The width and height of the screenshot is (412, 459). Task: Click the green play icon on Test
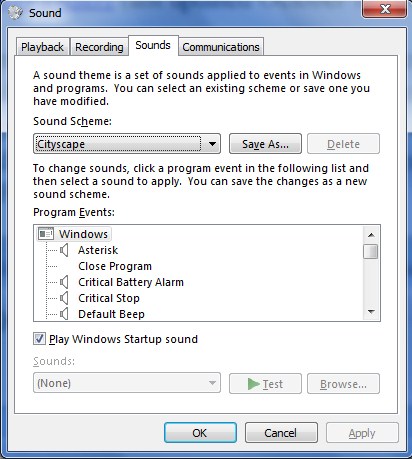click(254, 384)
